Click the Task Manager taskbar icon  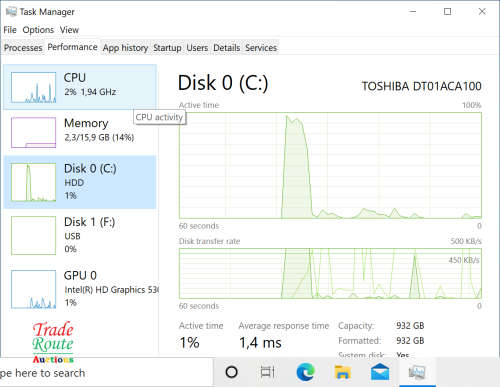pos(417,372)
